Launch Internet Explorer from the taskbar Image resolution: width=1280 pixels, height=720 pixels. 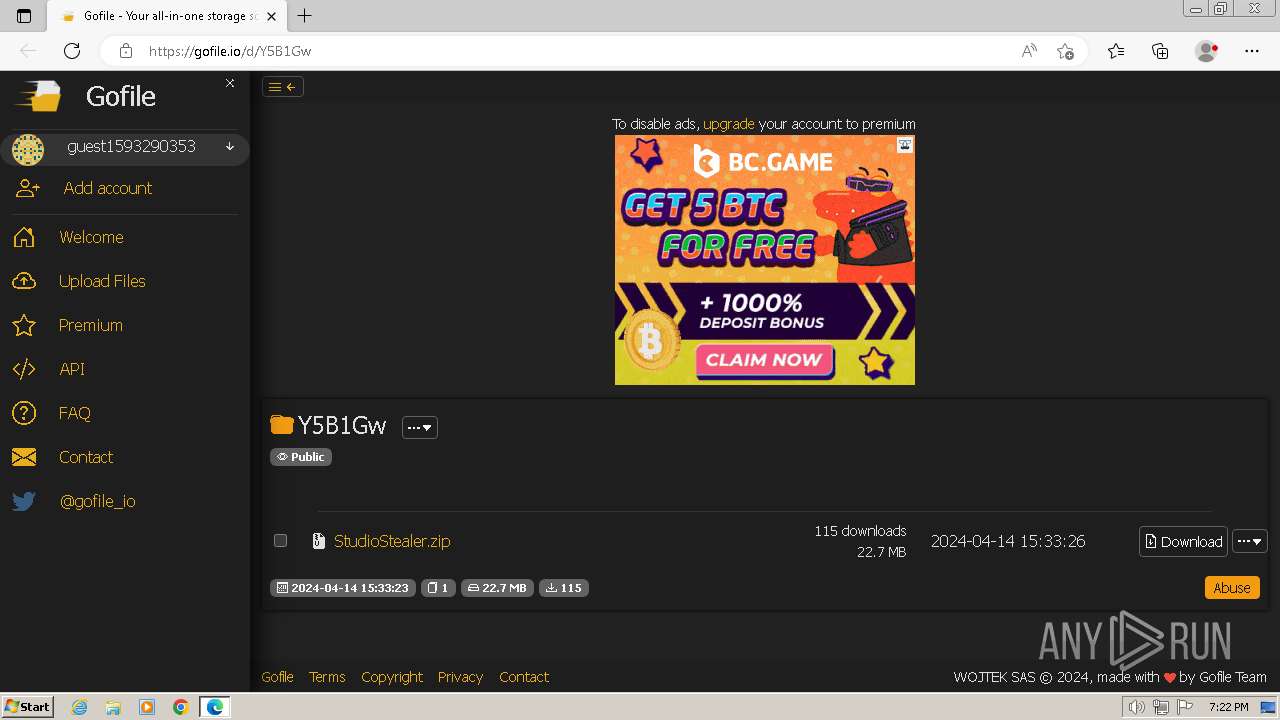pos(80,707)
